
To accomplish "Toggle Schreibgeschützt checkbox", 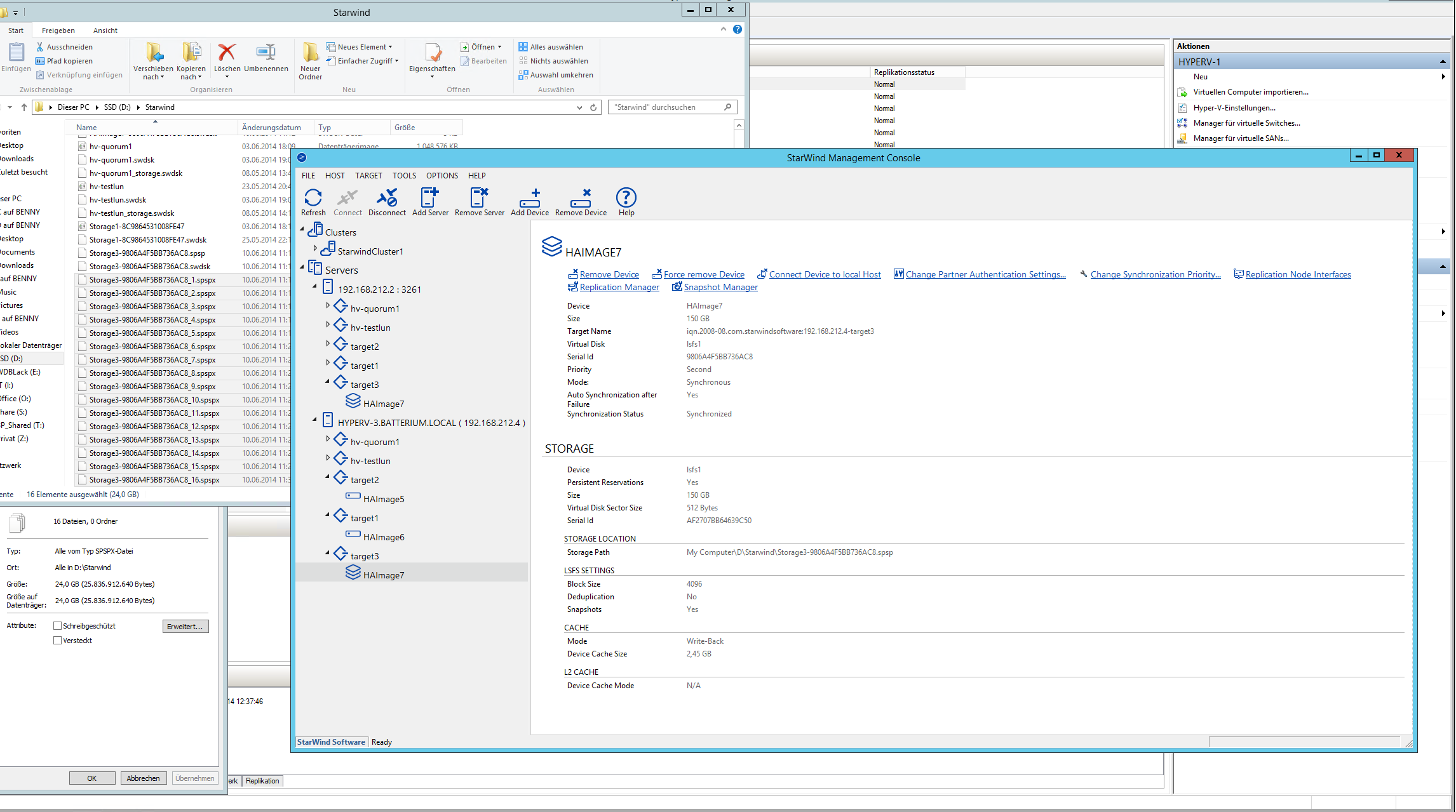I will (58, 626).
